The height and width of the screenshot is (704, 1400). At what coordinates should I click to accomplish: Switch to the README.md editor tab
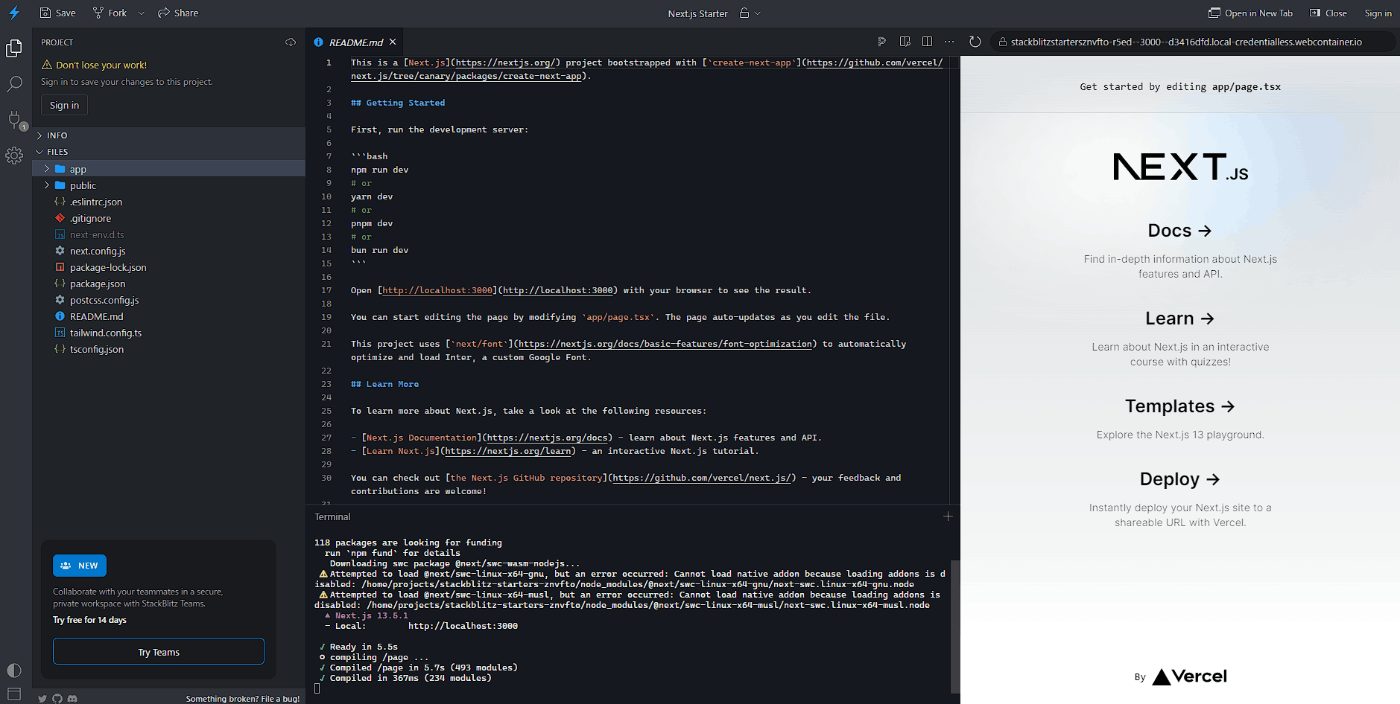pos(355,42)
